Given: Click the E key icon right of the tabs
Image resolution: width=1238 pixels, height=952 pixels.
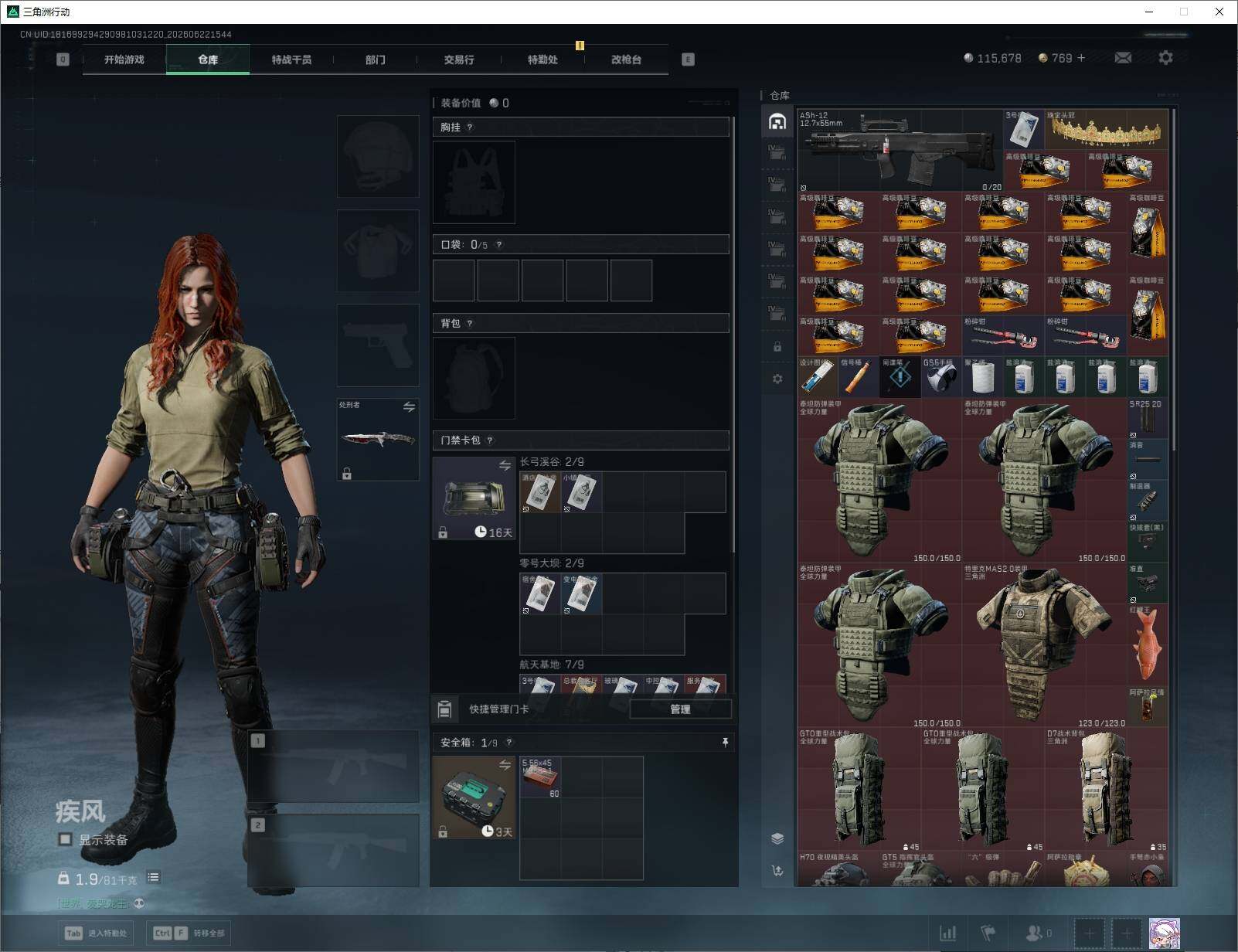Looking at the screenshot, I should [x=688, y=59].
